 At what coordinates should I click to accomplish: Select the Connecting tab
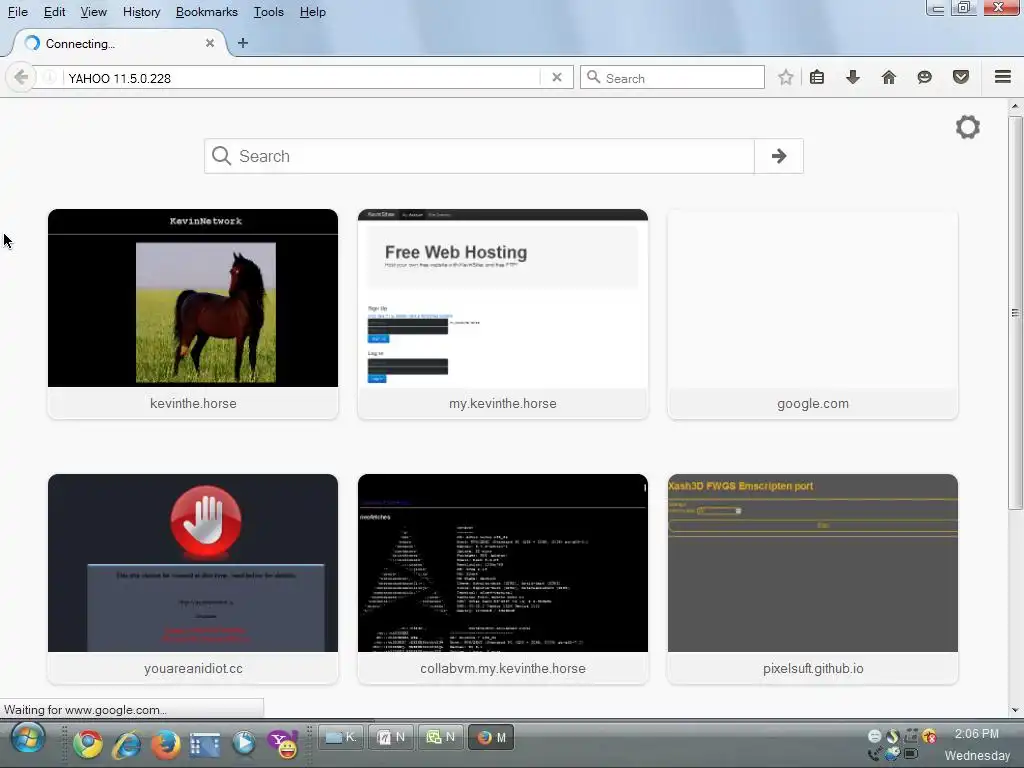click(120, 43)
